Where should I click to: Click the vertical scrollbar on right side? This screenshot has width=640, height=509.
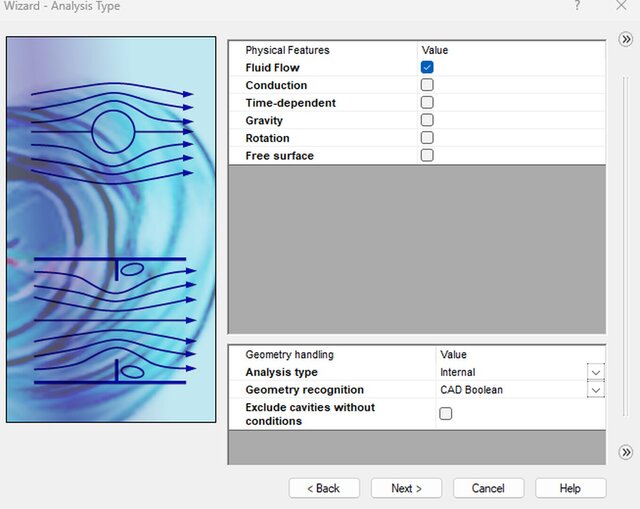pyautogui.click(x=625, y=247)
